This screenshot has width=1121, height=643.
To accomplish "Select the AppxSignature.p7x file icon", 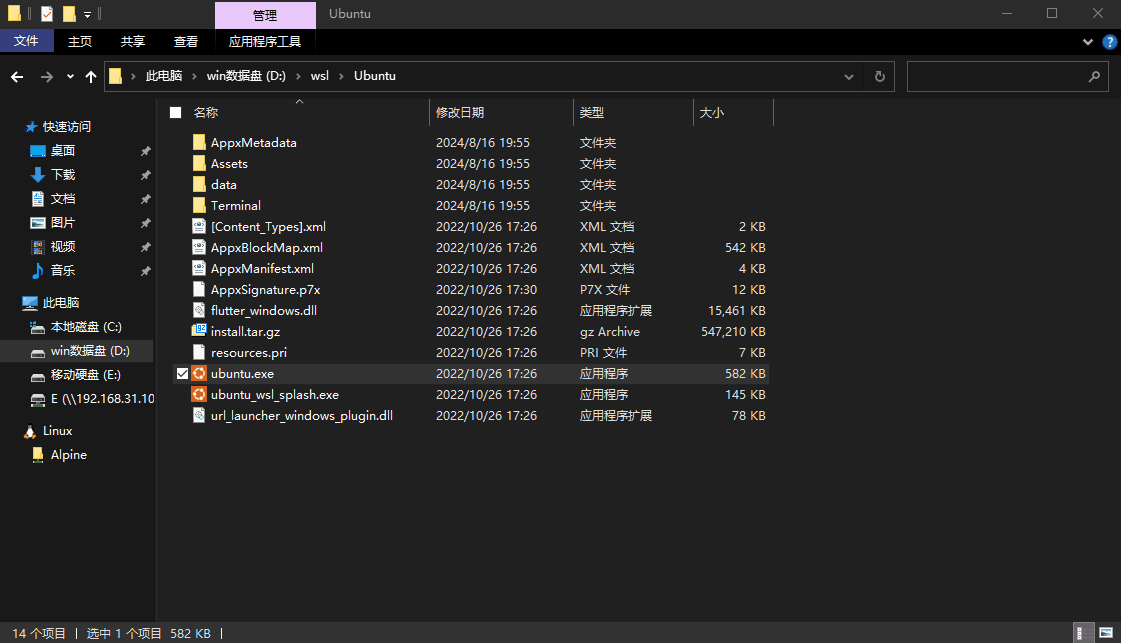I will 199,290.
